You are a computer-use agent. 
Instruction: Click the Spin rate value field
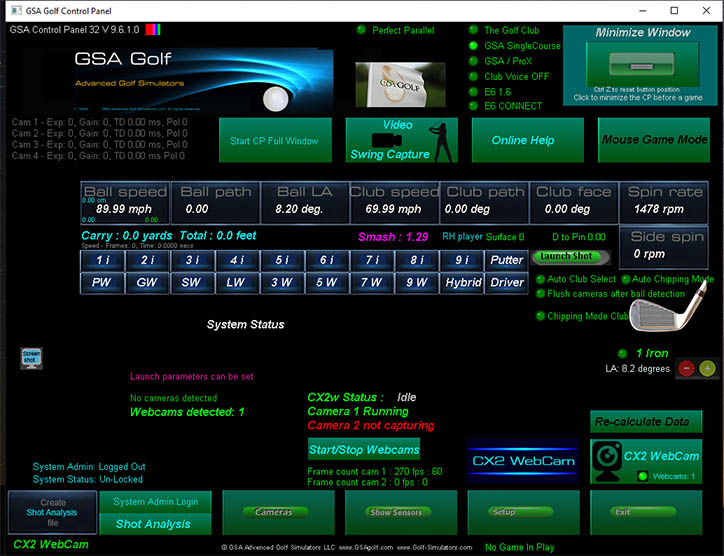663,203
